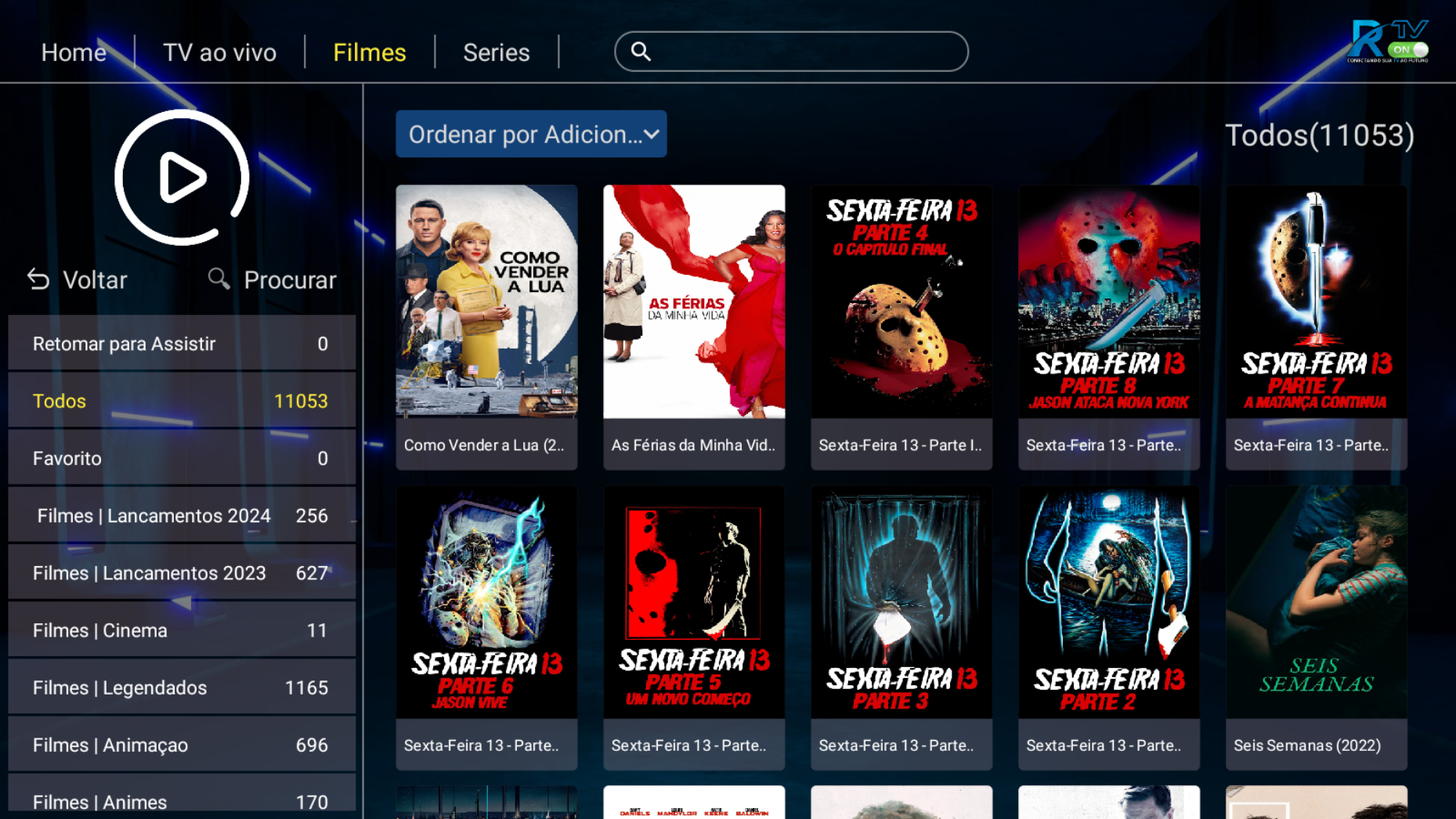Go to the Series tab
The width and height of the screenshot is (1456, 819).
point(496,52)
